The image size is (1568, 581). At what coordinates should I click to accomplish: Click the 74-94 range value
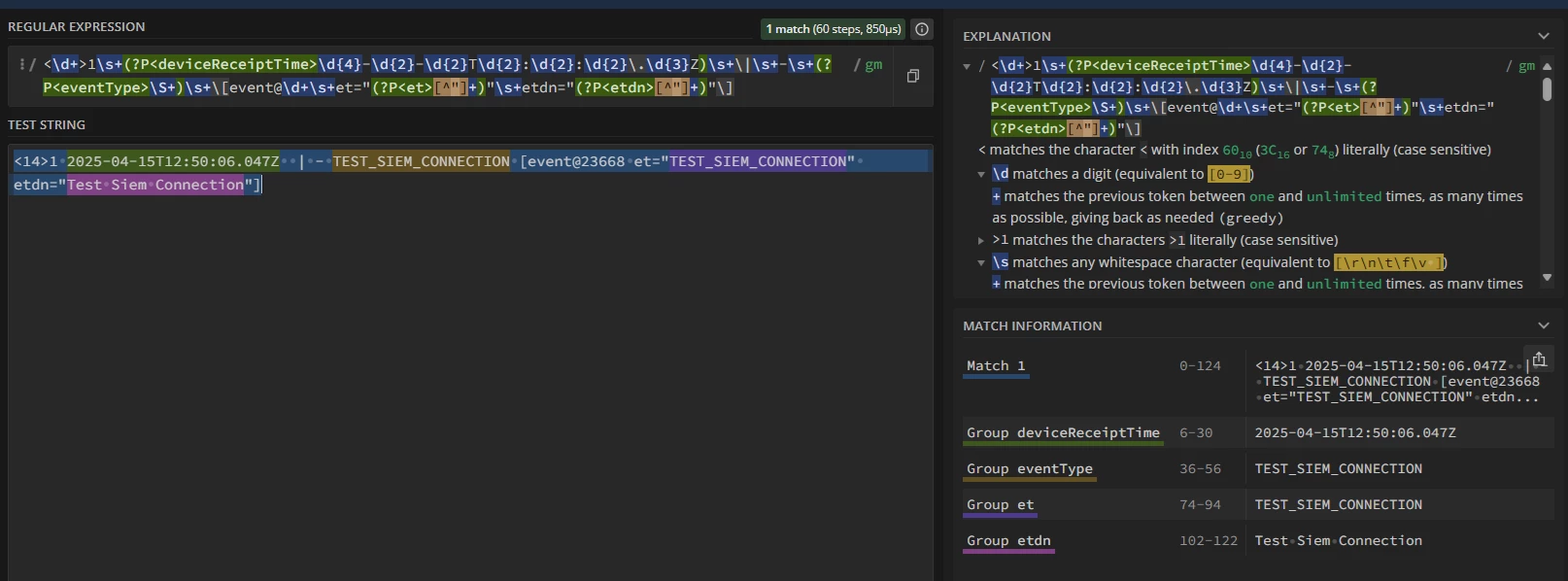point(1200,505)
